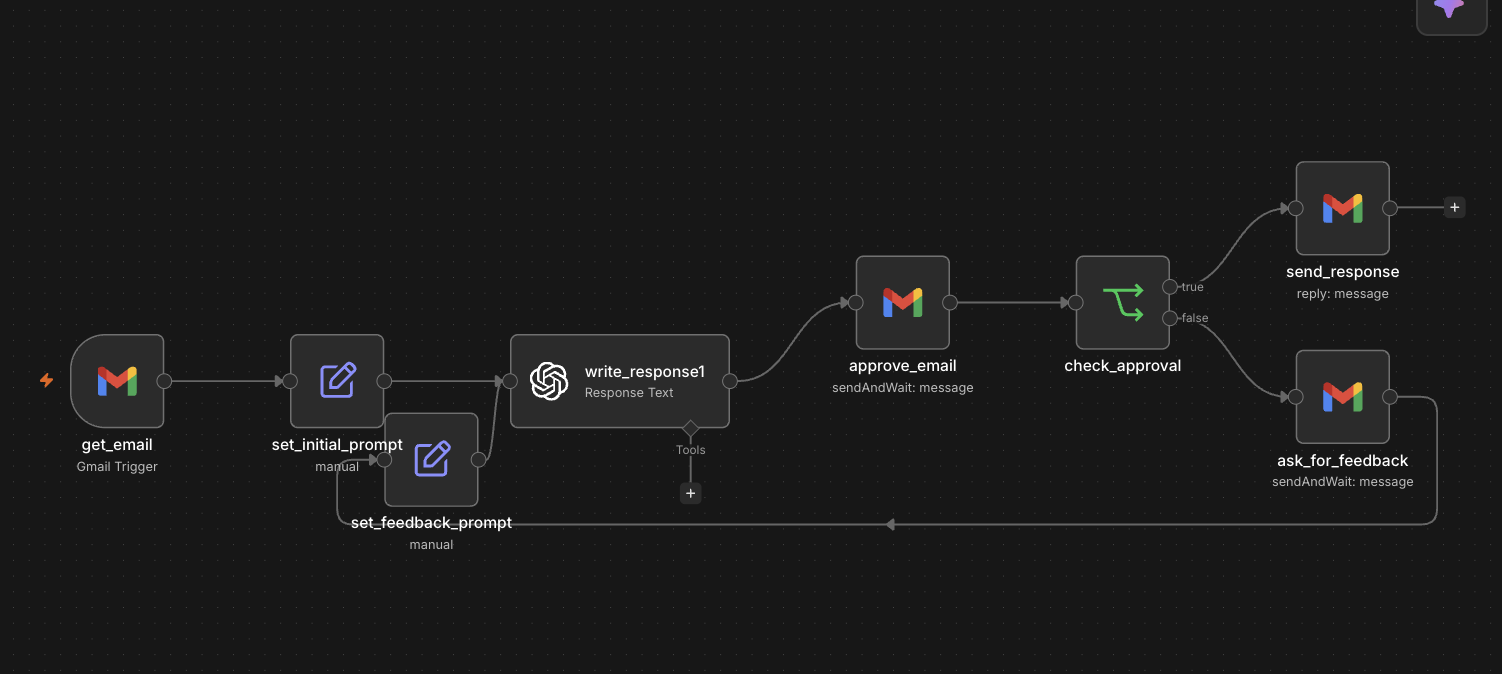Click the 'Response Text' subtitle in write_response1
The width and height of the screenshot is (1502, 674).
click(x=629, y=393)
